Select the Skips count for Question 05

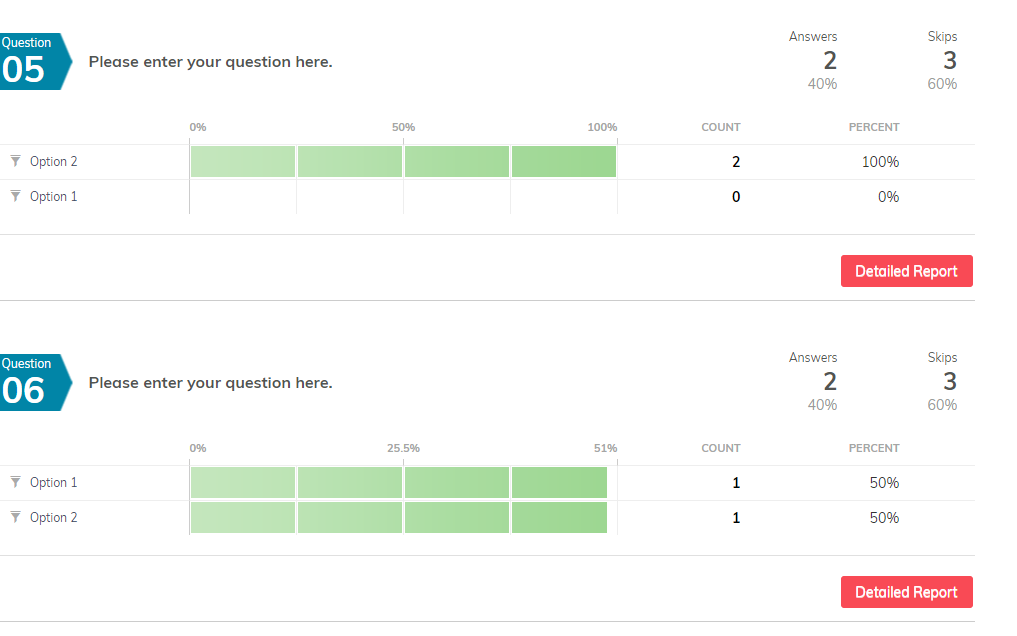pos(949,60)
